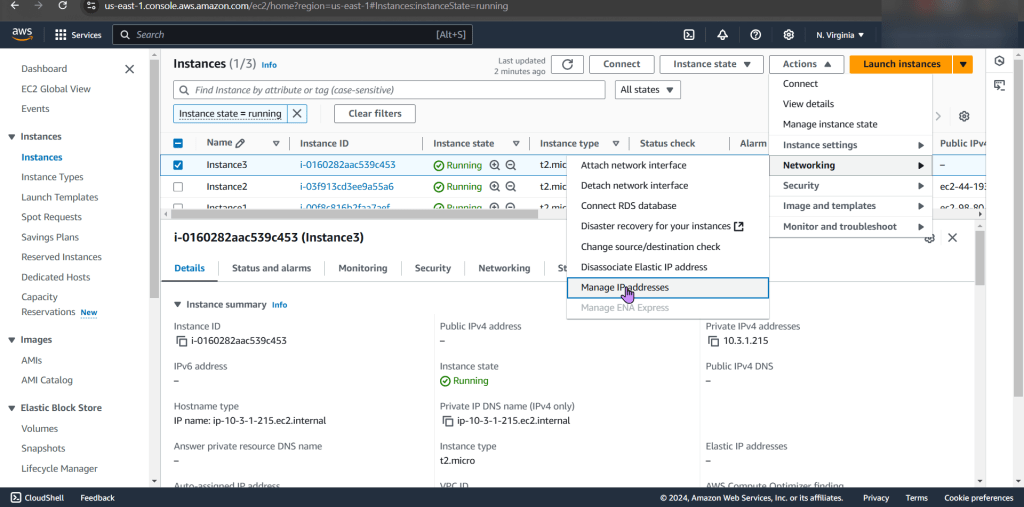
Task: Open the CloudShell icon in top navigation bar
Action: 689,35
